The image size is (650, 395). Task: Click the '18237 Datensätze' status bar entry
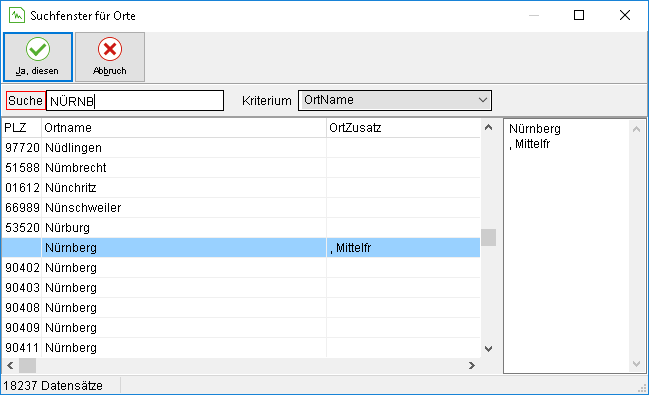[53, 386]
